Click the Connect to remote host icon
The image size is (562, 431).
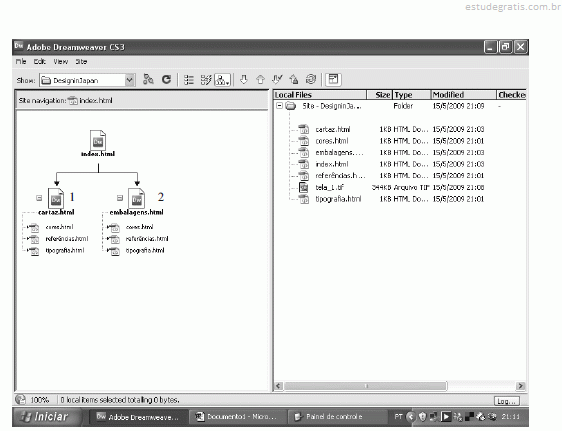148,80
